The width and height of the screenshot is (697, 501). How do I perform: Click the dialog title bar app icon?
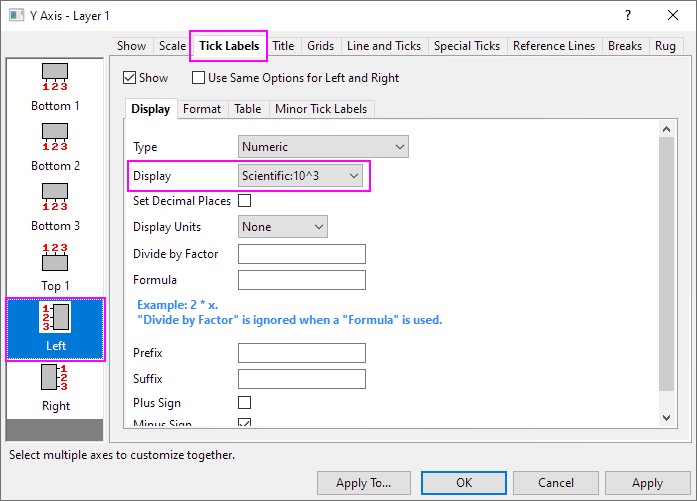pyautogui.click(x=16, y=16)
